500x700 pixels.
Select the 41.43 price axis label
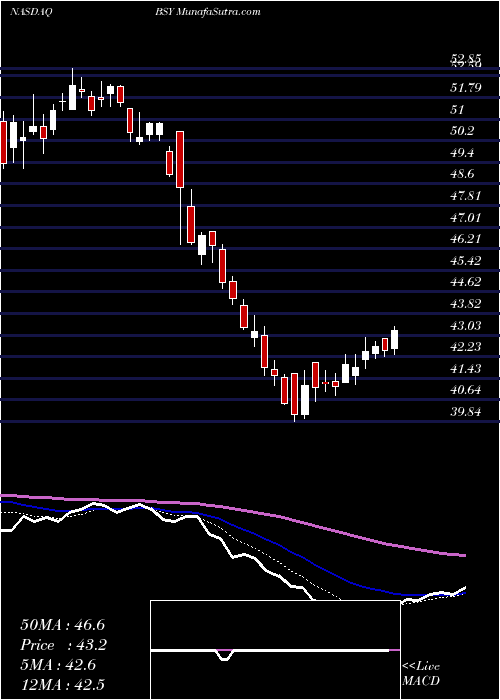pos(466,369)
